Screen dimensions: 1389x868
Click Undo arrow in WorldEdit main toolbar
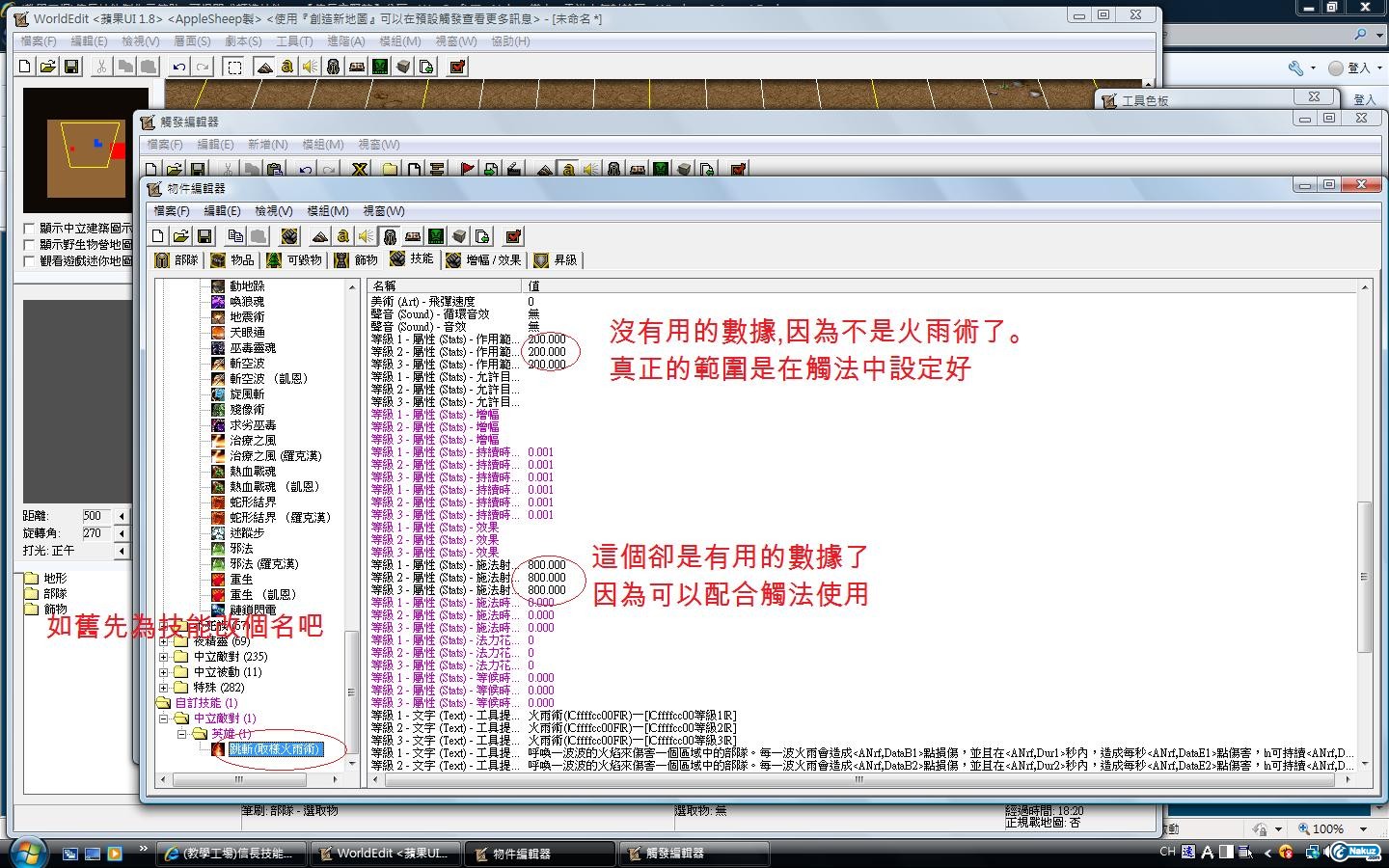pyautogui.click(x=178, y=67)
